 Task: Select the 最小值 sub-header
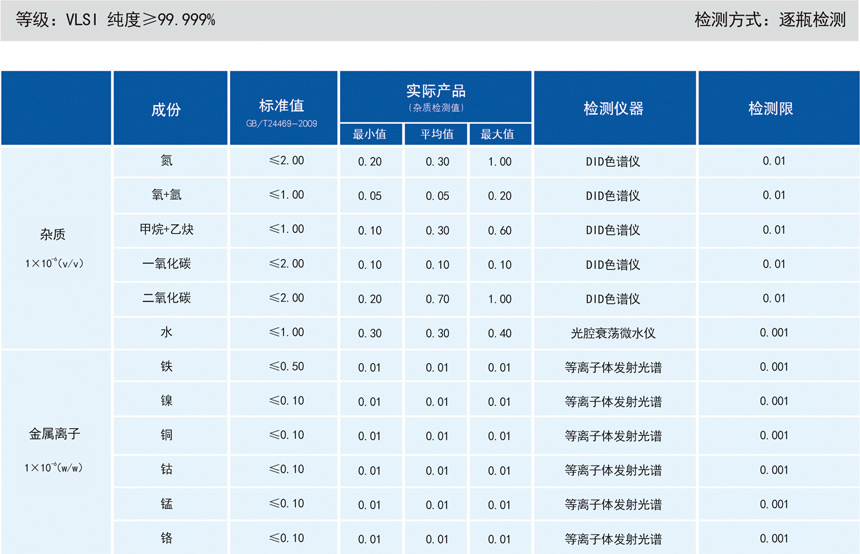point(369,134)
